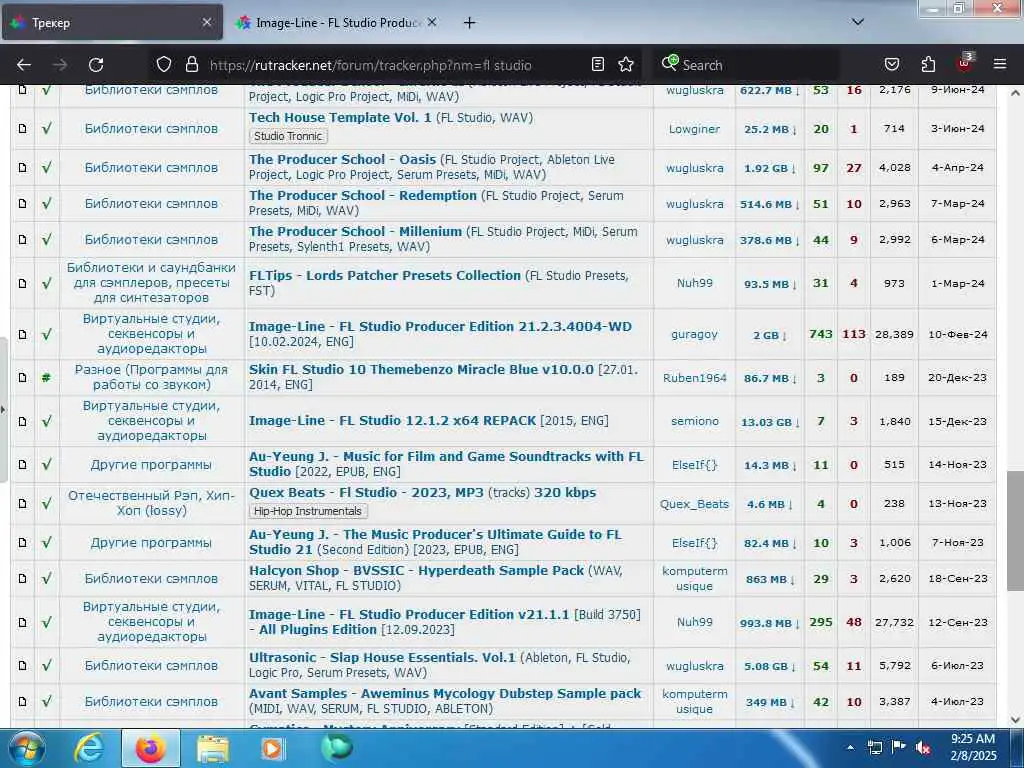
Task: Open Библиотеки и саундбанки для сэмплеров category
Action: point(151,283)
